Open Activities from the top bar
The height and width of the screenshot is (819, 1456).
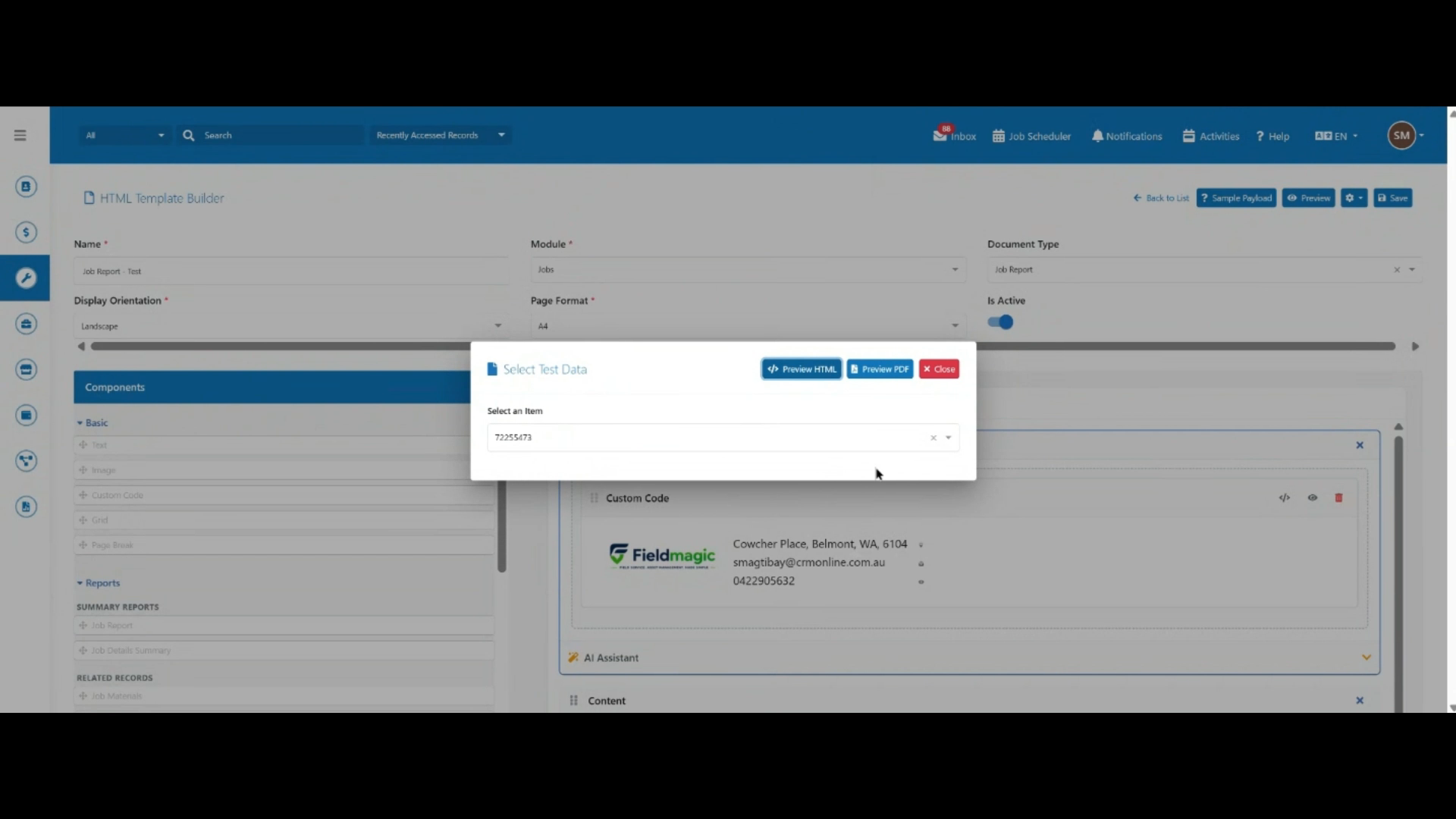[1211, 136]
